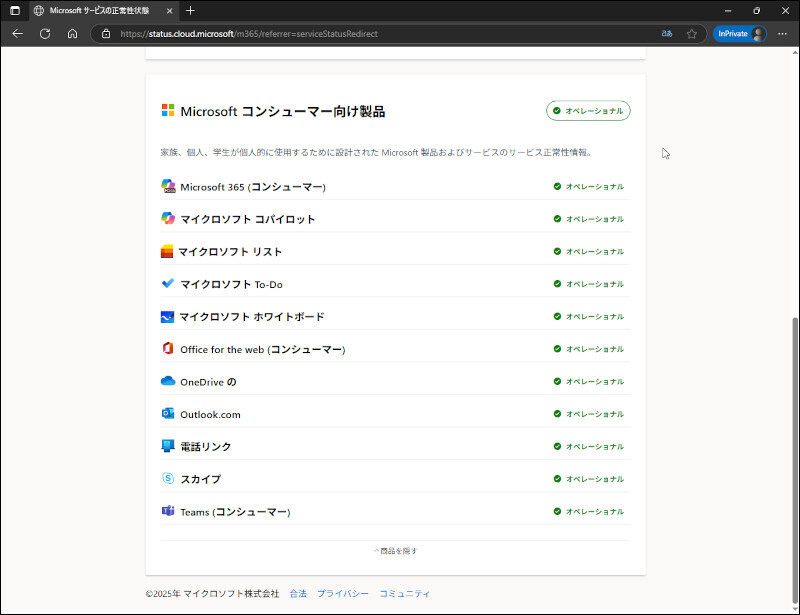Close the Microsoft サービスの正常性状態 tab
Screen dimensions: 800x615
click(x=169, y=11)
